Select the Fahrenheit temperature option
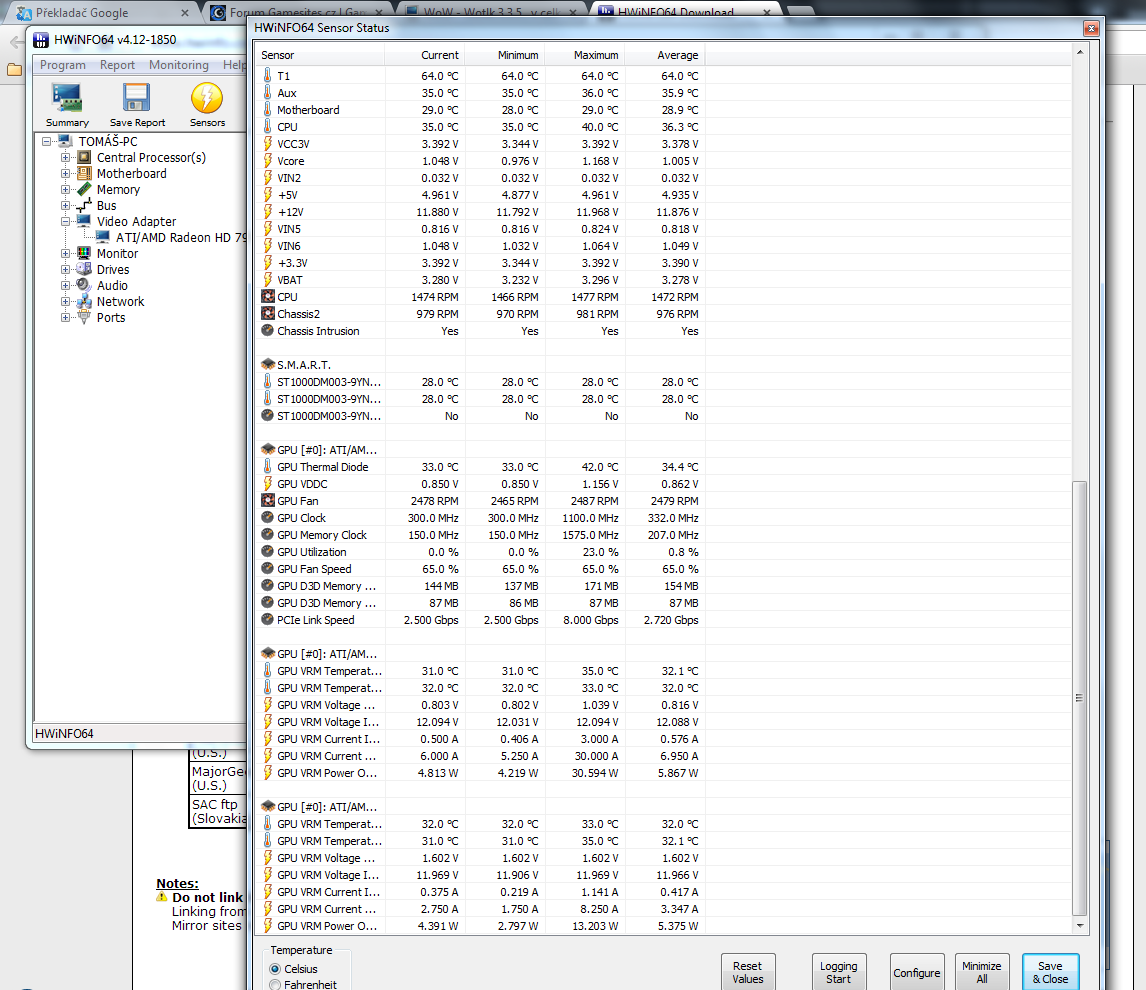Screen dimensions: 1146x990 [x=276, y=985]
